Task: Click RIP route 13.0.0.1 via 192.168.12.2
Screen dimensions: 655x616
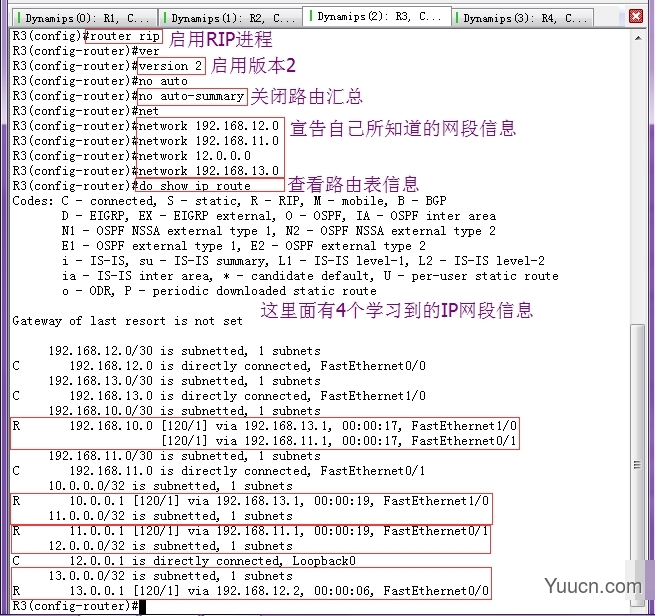Action: click(x=251, y=591)
